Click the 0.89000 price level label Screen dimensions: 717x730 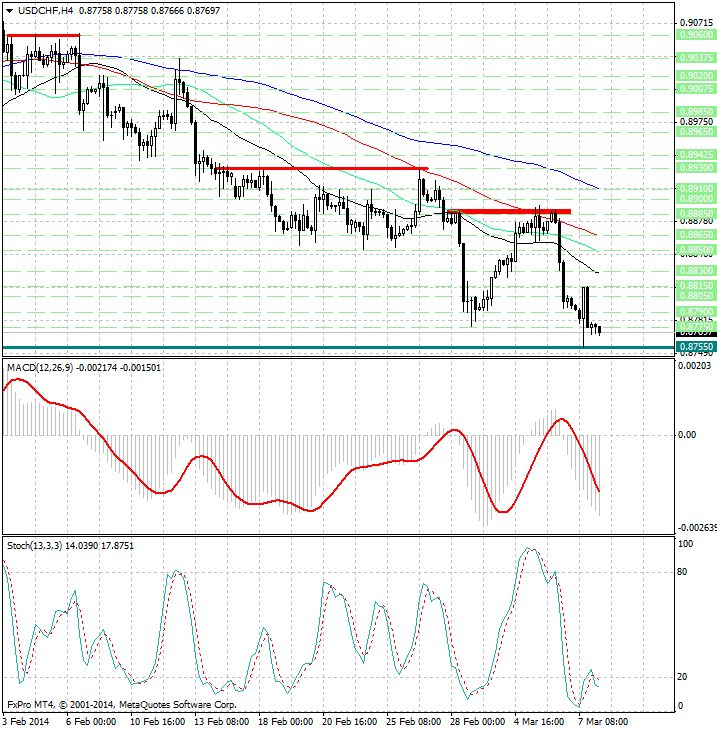(696, 198)
